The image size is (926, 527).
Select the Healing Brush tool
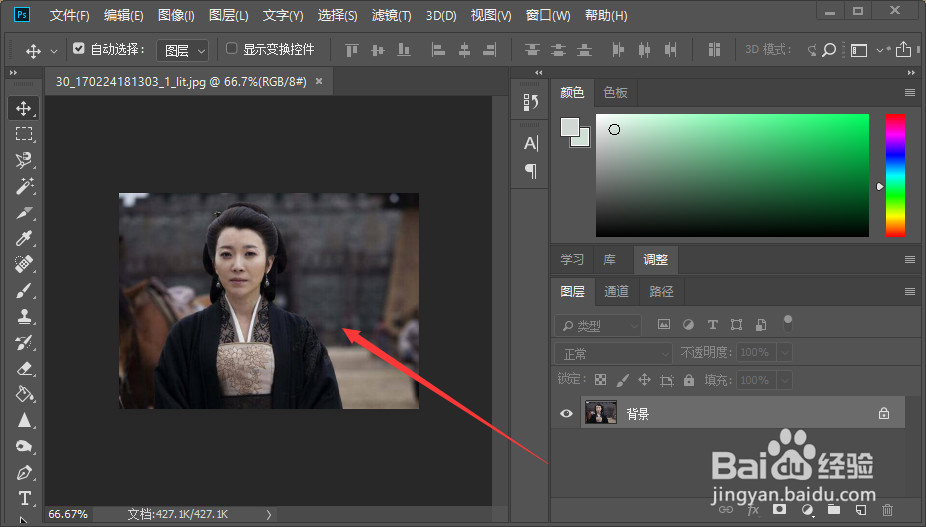click(24, 264)
